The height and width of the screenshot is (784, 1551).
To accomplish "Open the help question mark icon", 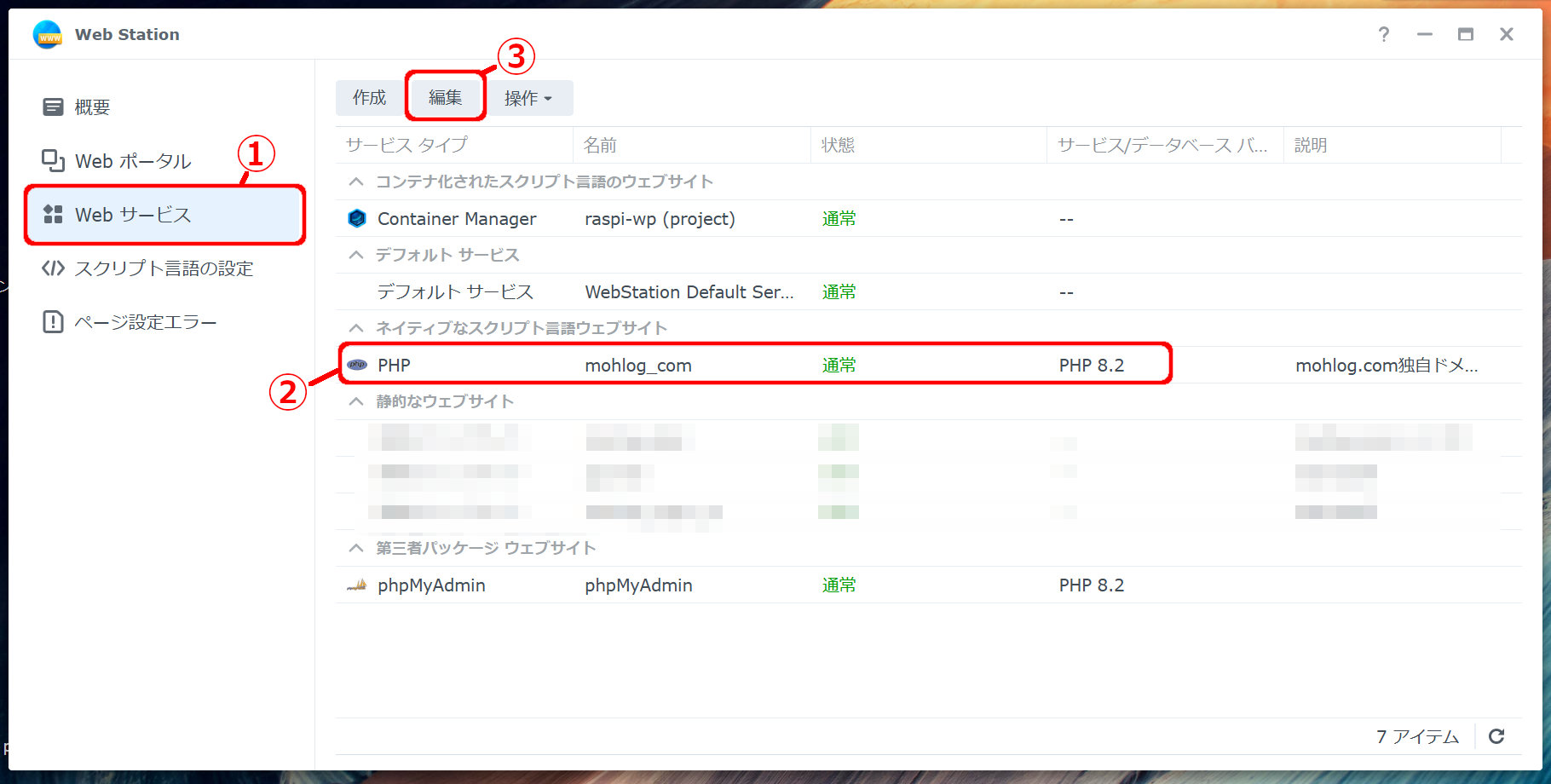I will pyautogui.click(x=1383, y=34).
